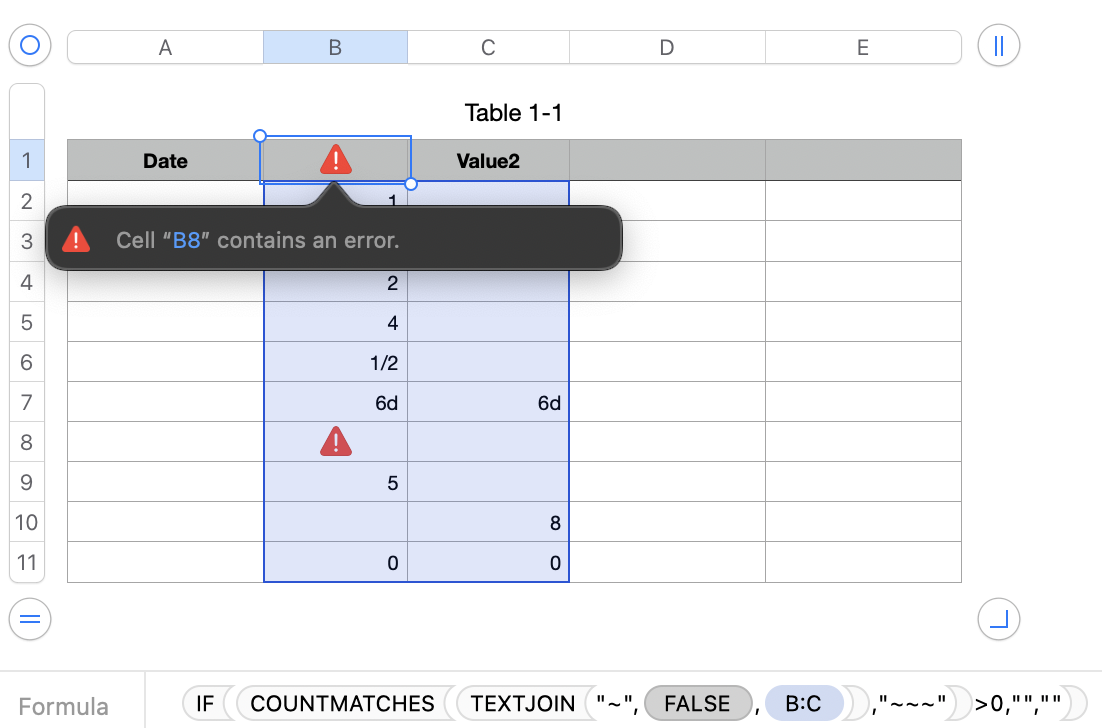Click the B:C range reference token

803,704
